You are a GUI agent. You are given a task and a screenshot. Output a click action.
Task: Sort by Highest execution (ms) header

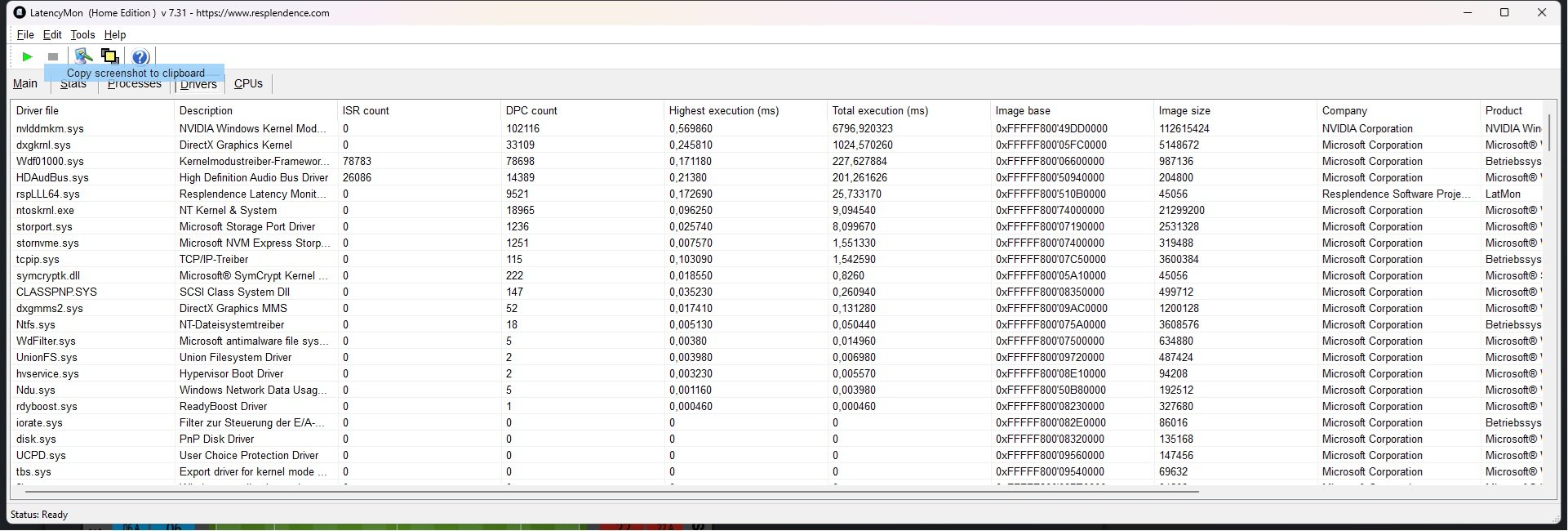click(745, 110)
